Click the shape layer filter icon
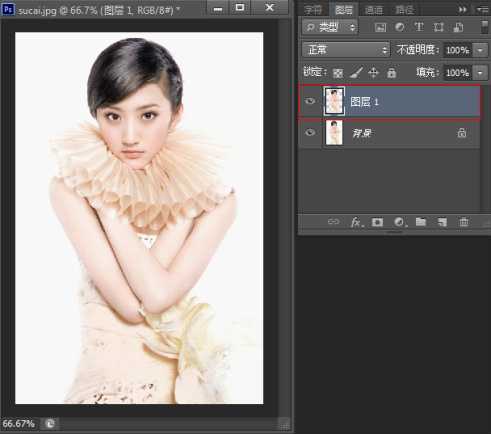This screenshot has height=434, width=491. [x=438, y=27]
